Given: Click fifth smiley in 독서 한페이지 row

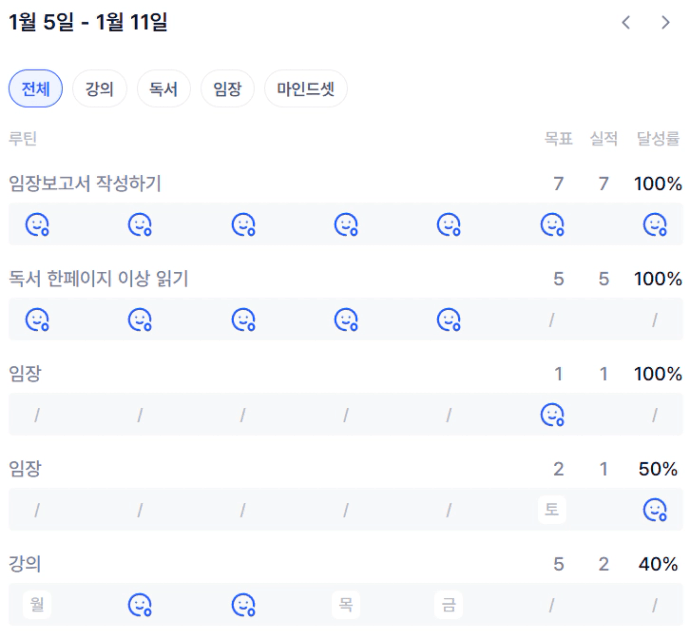Looking at the screenshot, I should pos(449,320).
